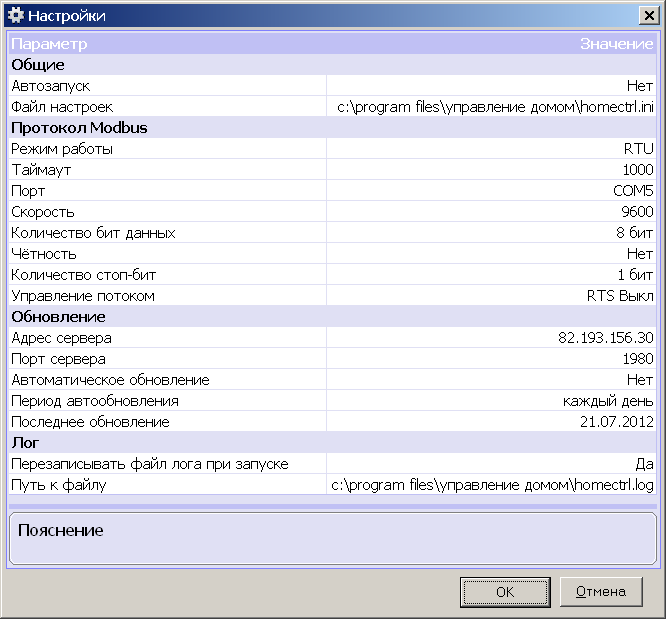This screenshot has height=619, width=666.
Task: Select Период автообновления value каждый день
Action: [607, 401]
